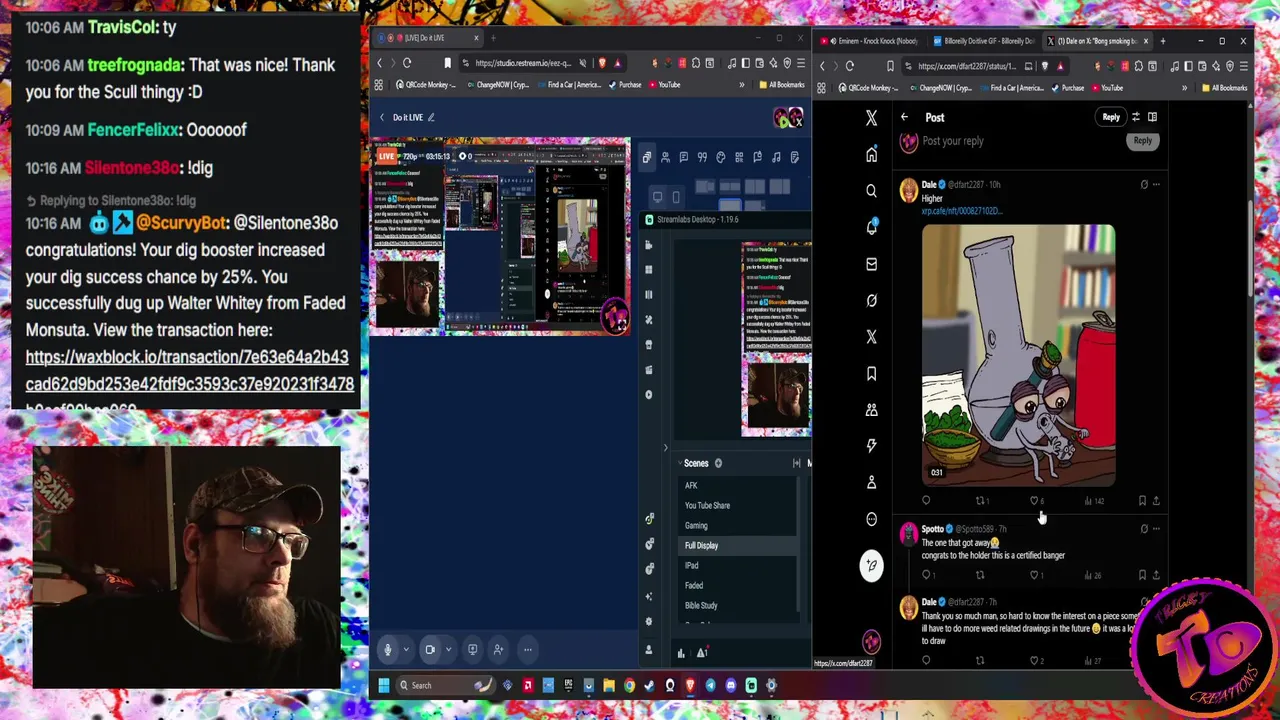This screenshot has width=1280, height=720.
Task: Open the Restream QR code panel icon
Action: [739, 157]
